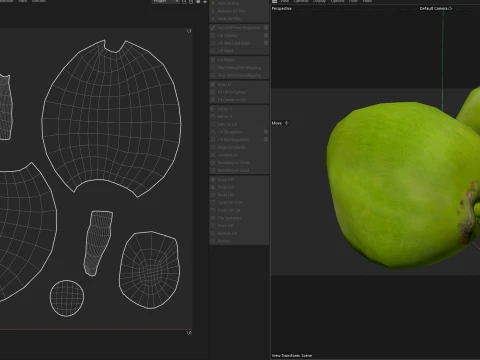This screenshot has width=480, height=360.
Task: Select the large round UV island
Action: pyautogui.click(x=112, y=120)
